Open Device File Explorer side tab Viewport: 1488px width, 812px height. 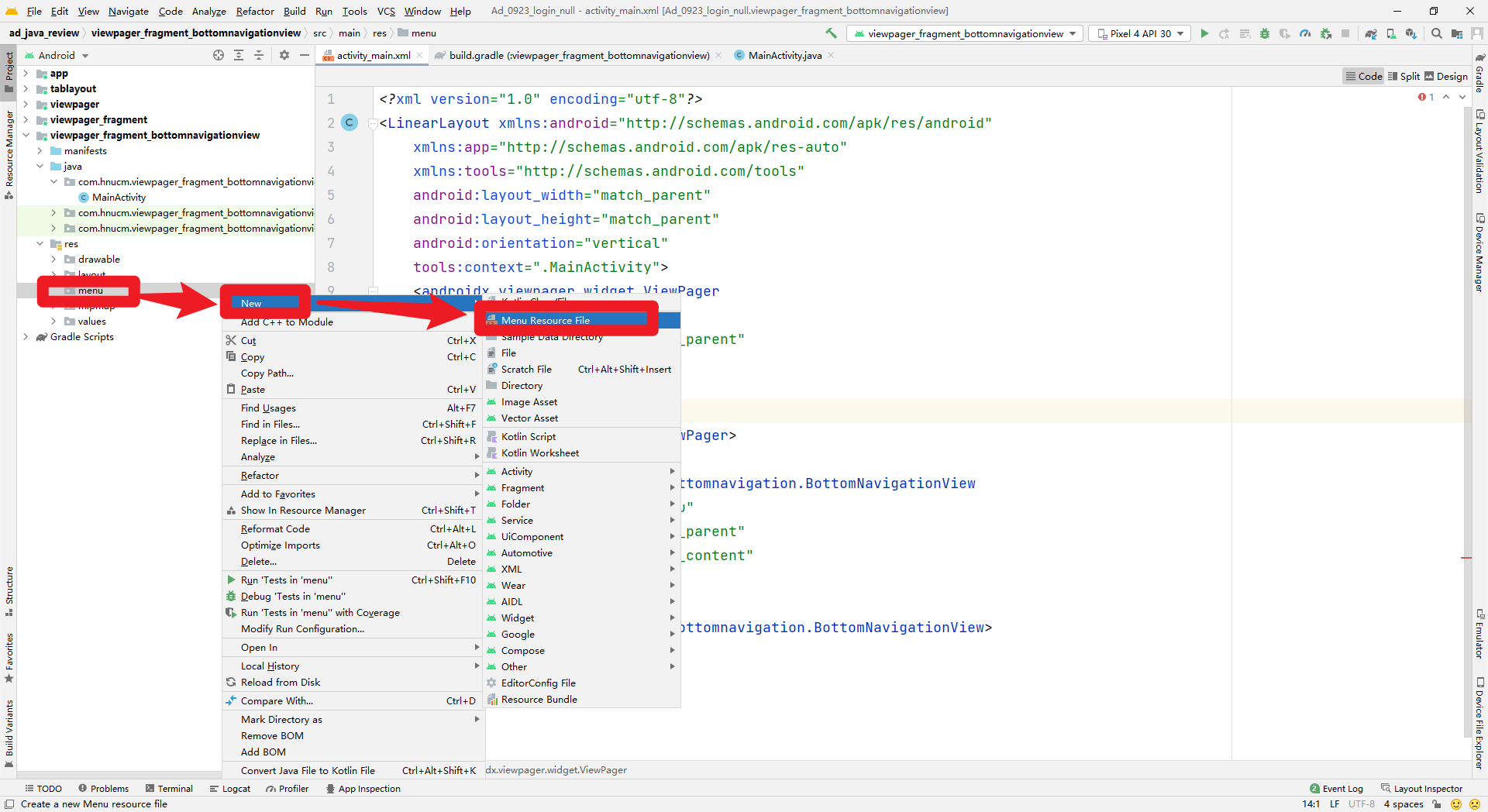click(x=1479, y=723)
